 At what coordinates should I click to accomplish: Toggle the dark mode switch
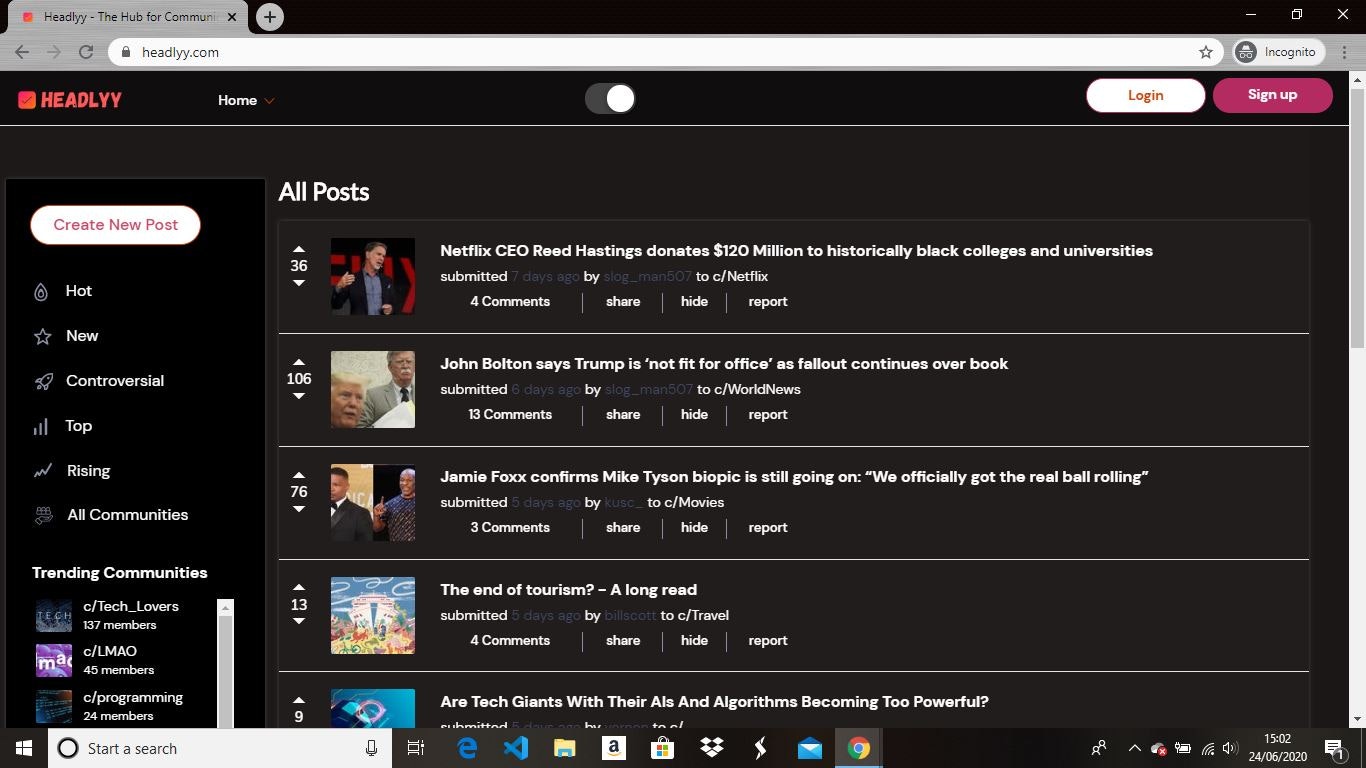tap(610, 98)
